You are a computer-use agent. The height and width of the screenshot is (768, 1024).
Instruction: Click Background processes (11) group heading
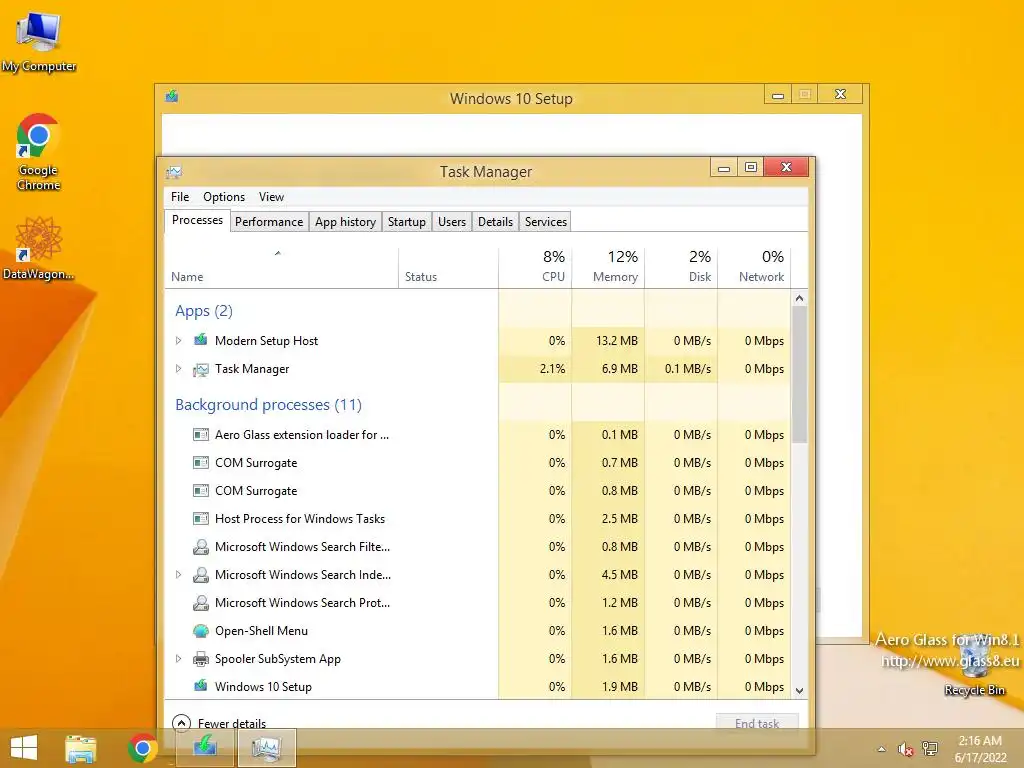(x=268, y=405)
